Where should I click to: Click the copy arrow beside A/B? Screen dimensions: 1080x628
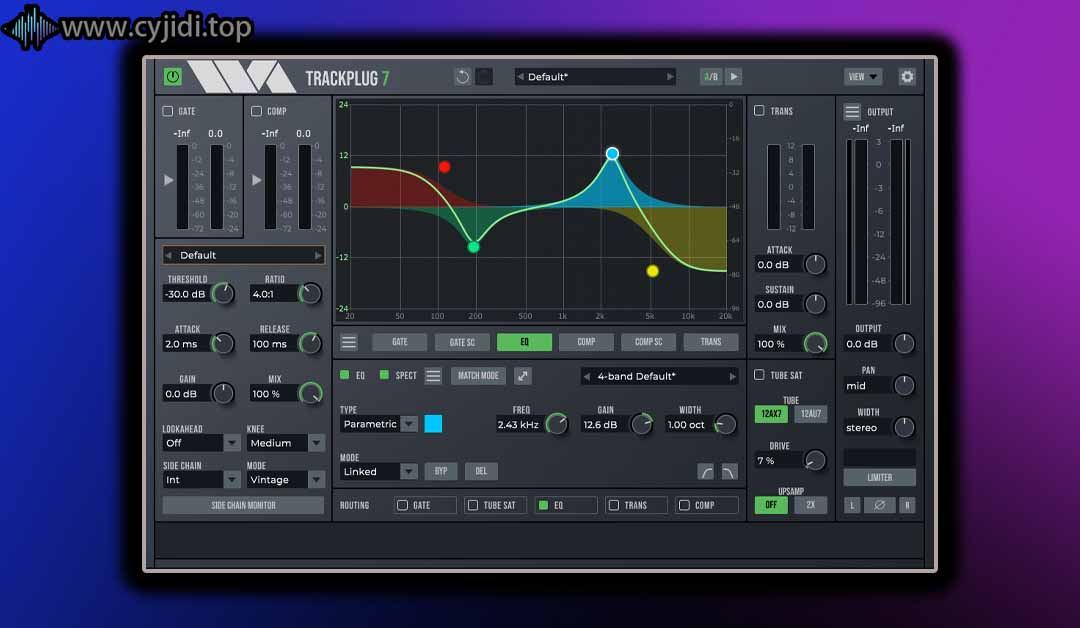[734, 76]
